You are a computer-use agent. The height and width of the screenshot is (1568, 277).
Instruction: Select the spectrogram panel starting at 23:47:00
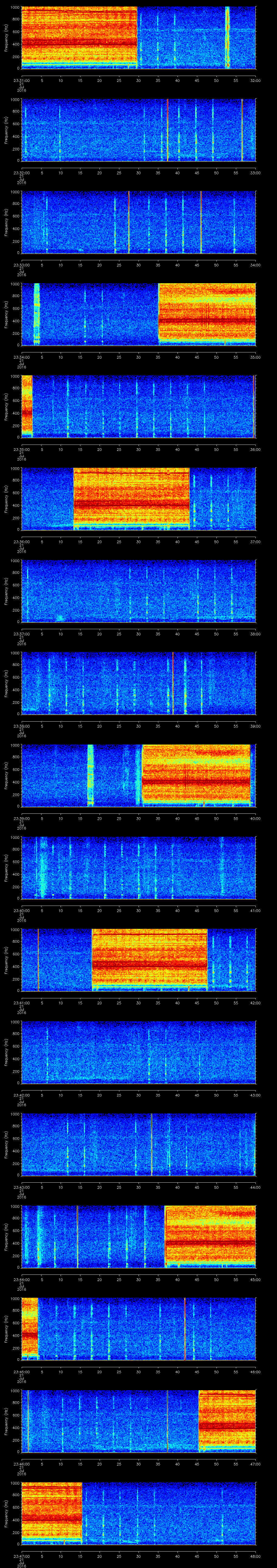click(x=138, y=1513)
